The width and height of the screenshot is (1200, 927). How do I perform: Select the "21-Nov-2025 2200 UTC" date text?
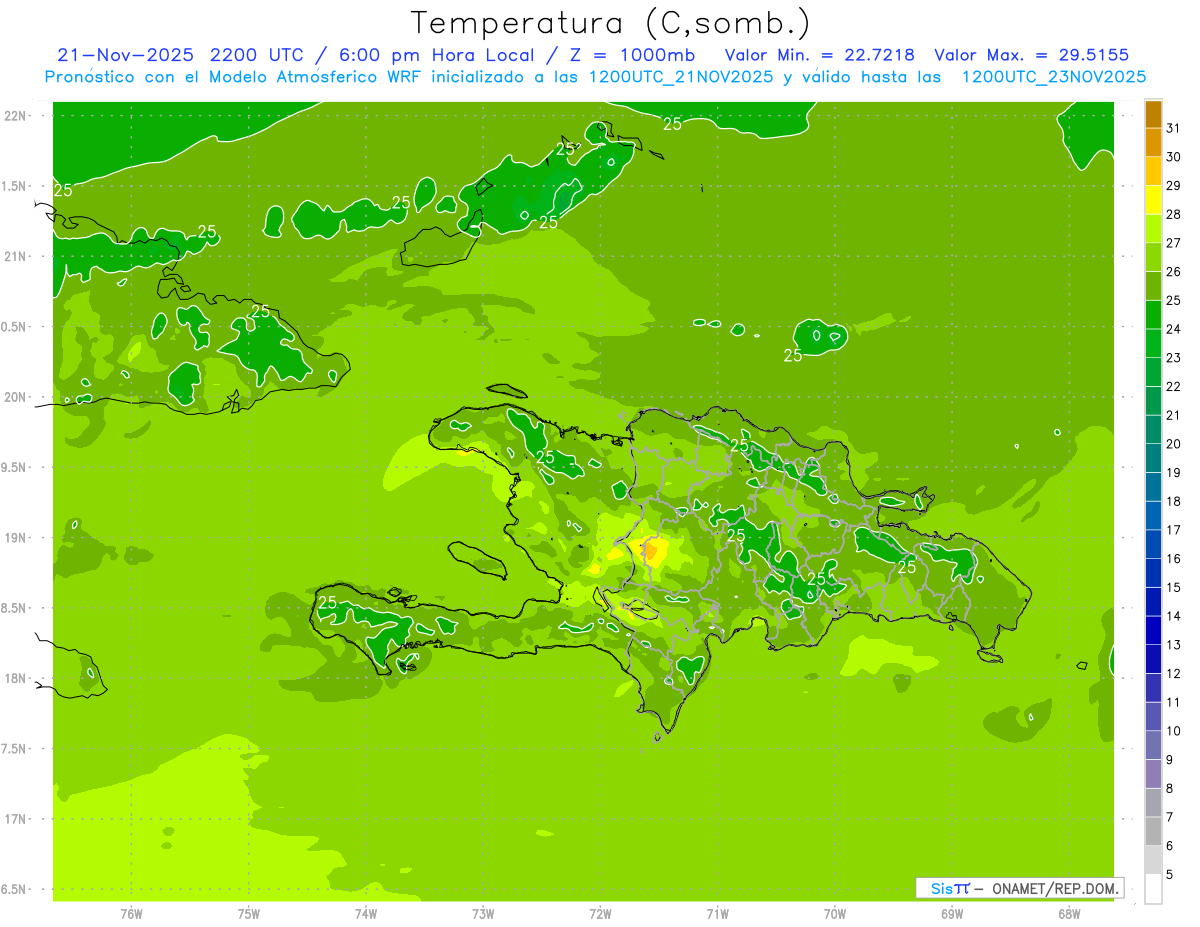[x=182, y=55]
